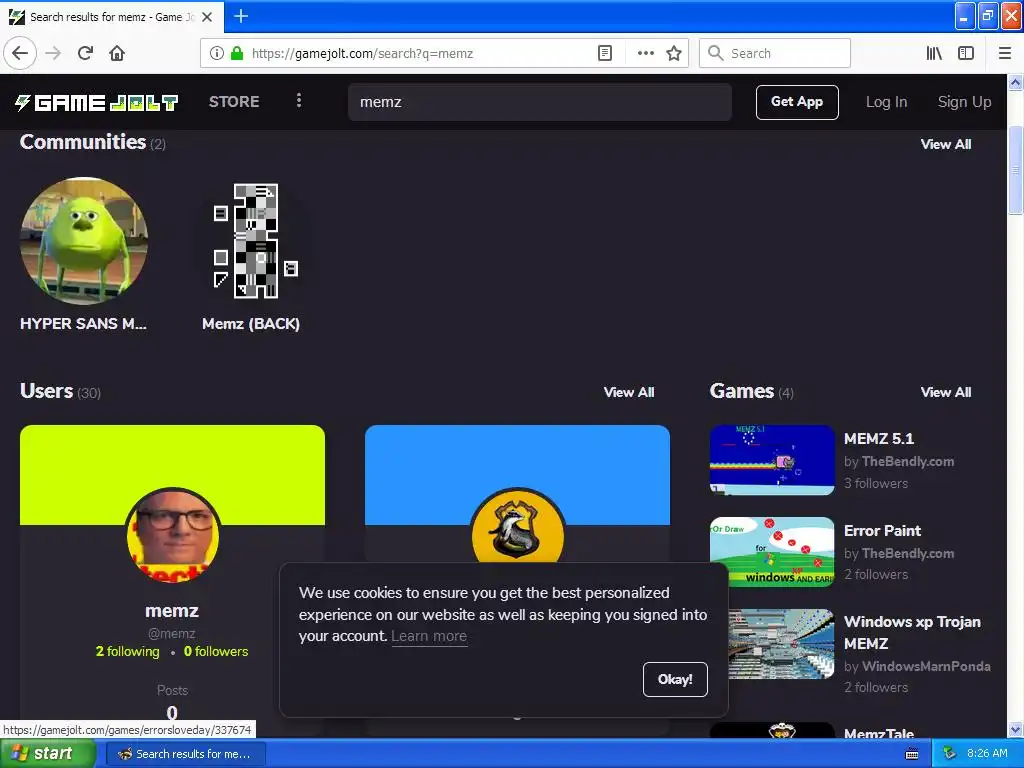The width and height of the screenshot is (1024, 768).
Task: Click 0 followers on memz card
Action: (x=216, y=651)
